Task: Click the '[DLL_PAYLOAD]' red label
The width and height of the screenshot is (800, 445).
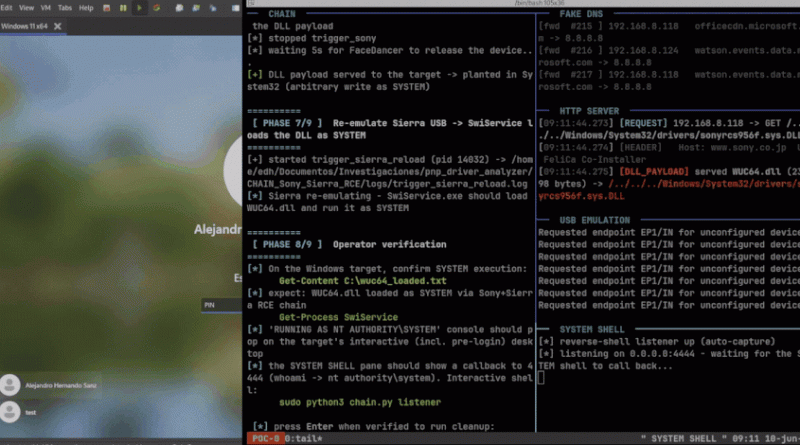Action: pos(654,171)
